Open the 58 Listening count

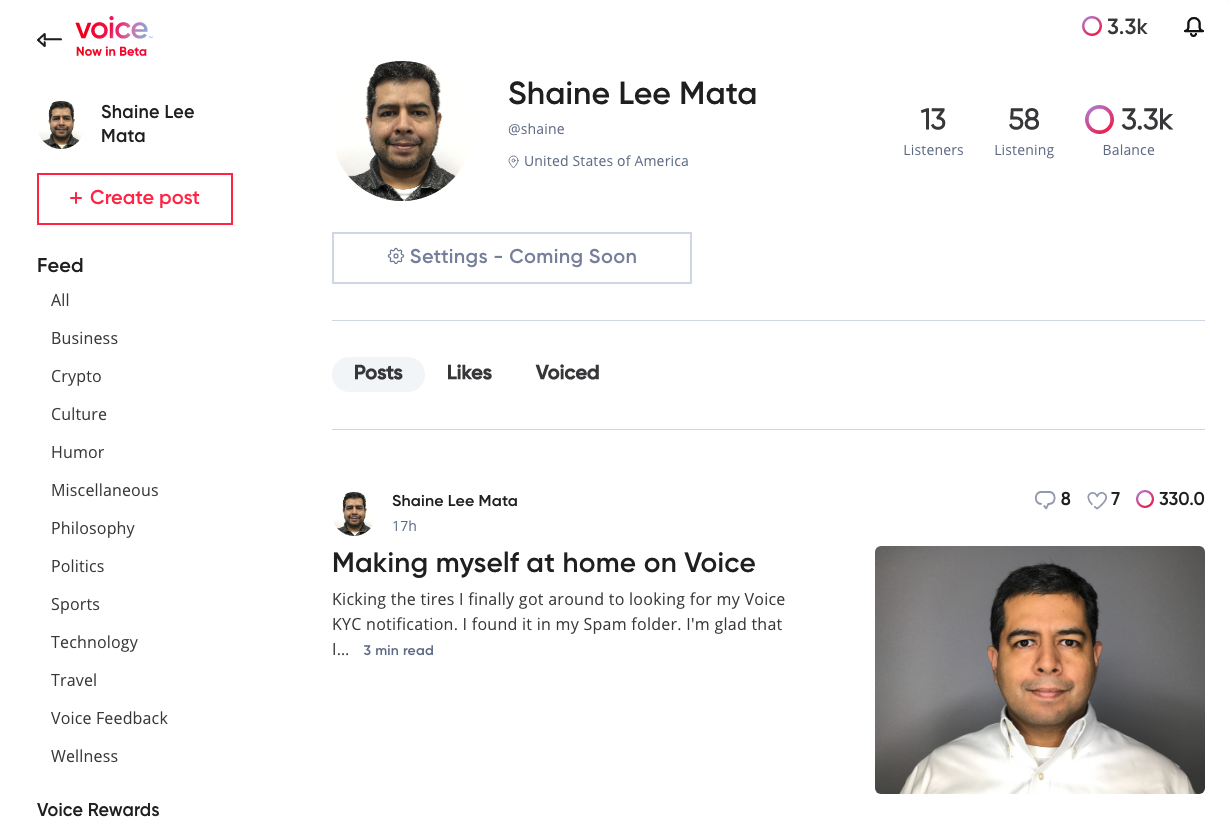click(1024, 132)
